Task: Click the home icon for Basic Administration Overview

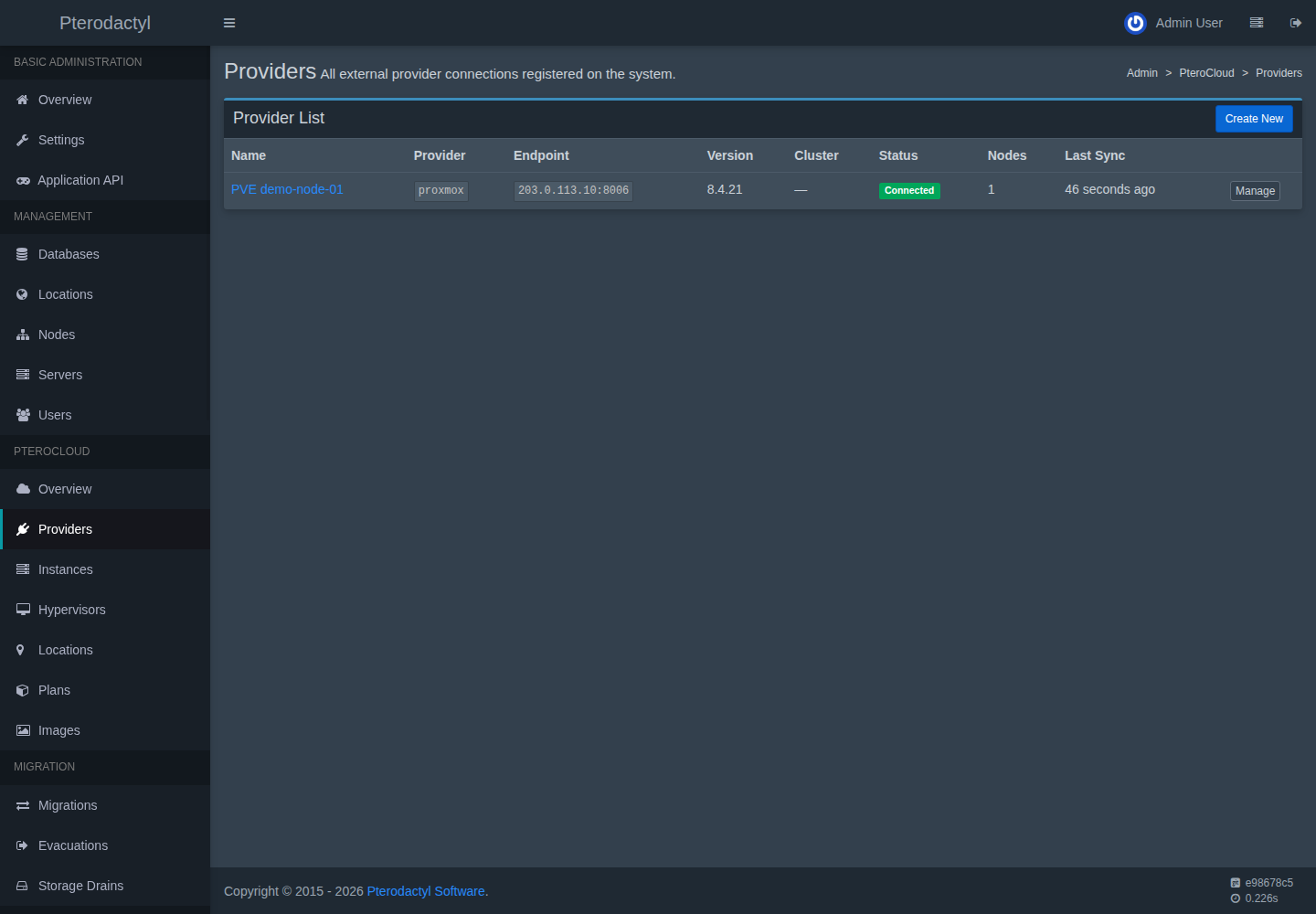Action: pos(23,100)
